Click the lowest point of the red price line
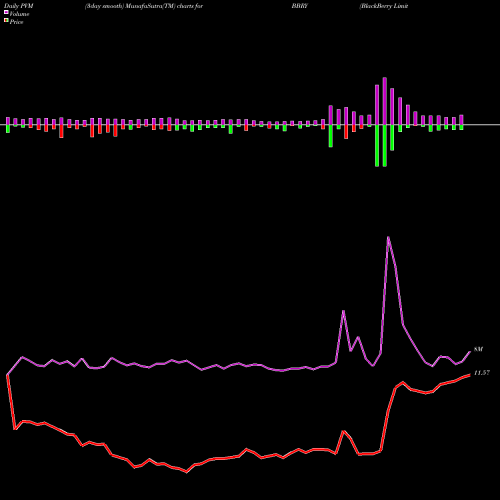The height and width of the screenshot is (500, 500). pyautogui.click(x=186, y=472)
